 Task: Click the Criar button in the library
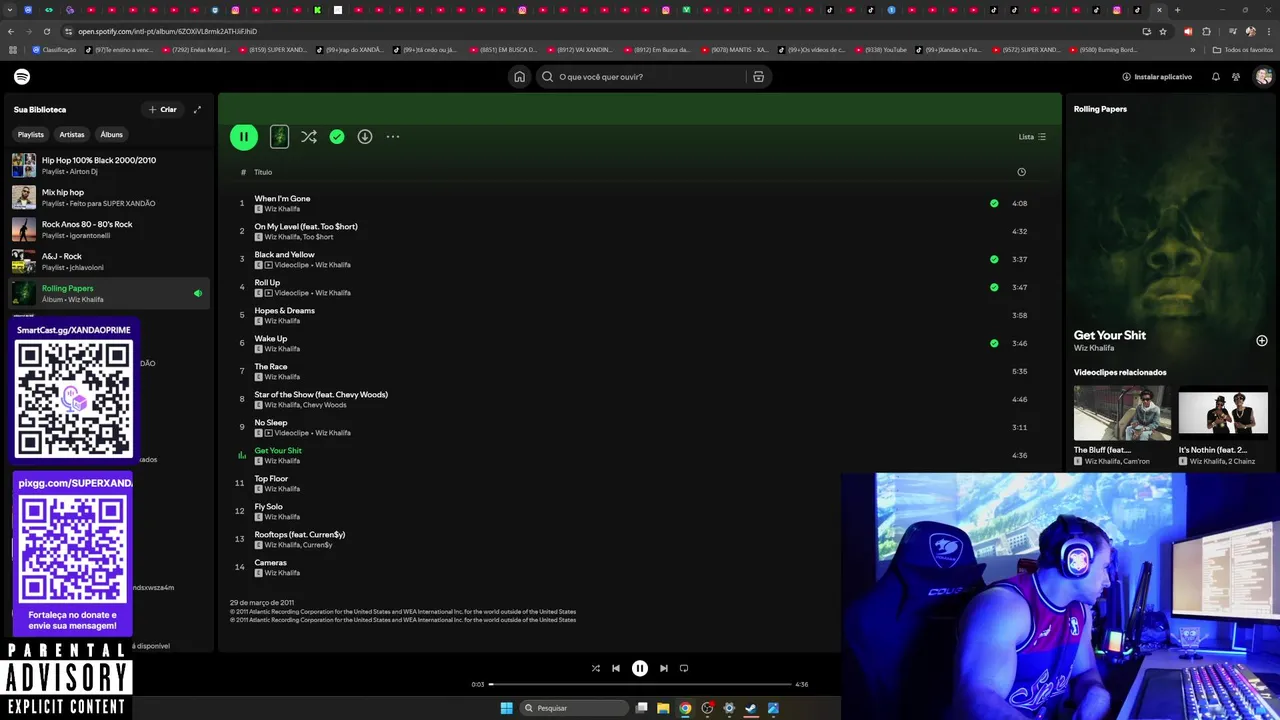tap(163, 110)
